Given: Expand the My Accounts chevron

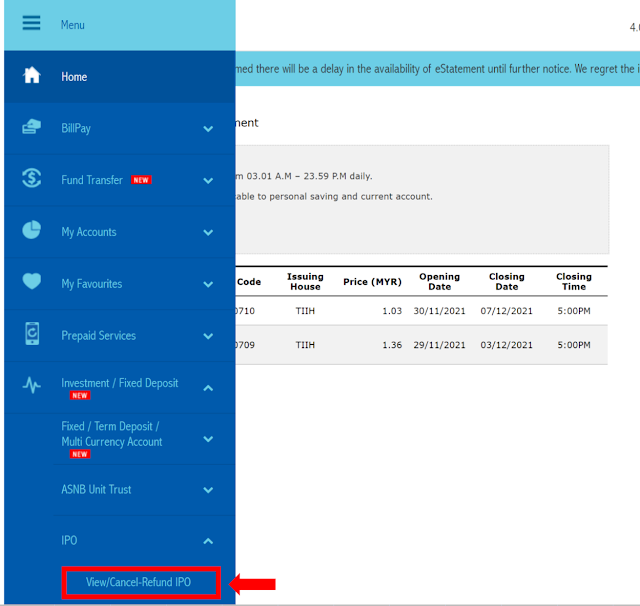Looking at the screenshot, I should (208, 233).
